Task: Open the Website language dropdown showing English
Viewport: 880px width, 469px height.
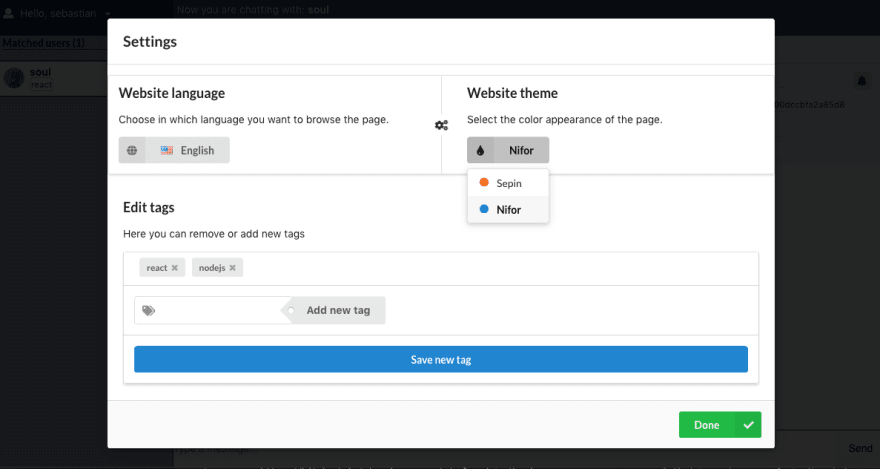Action: (x=174, y=150)
